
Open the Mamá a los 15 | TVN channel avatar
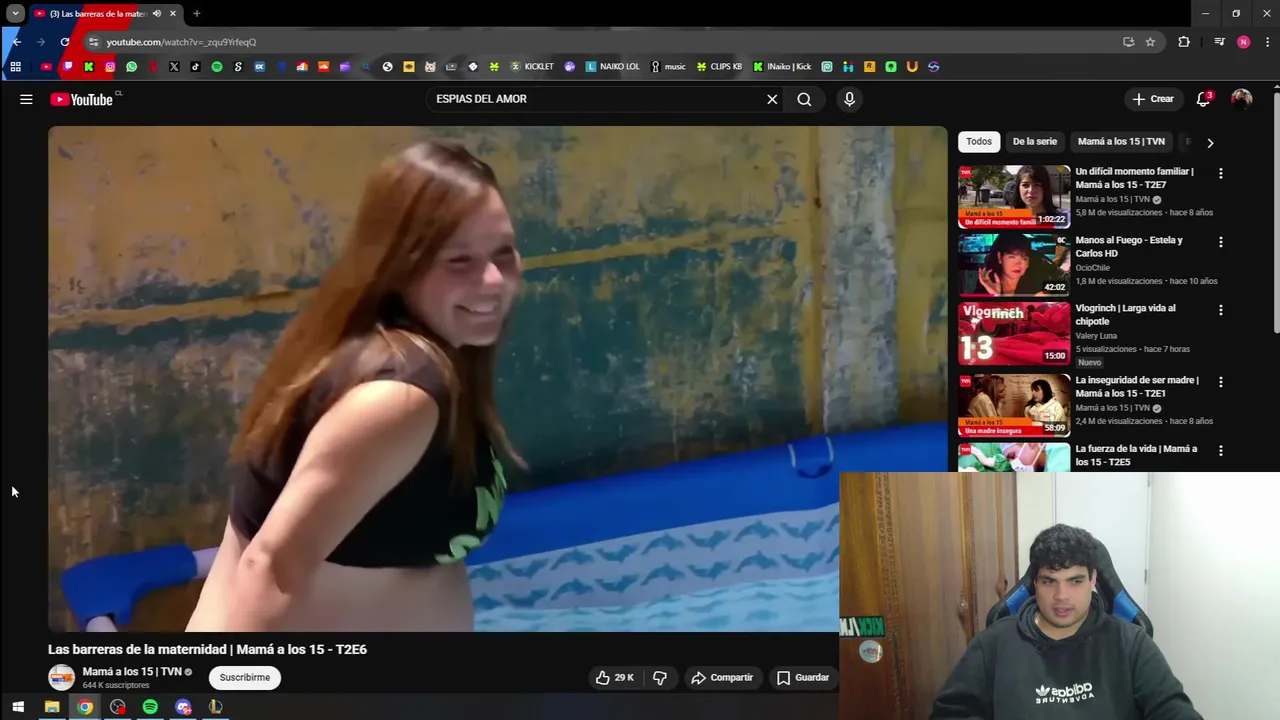point(62,677)
